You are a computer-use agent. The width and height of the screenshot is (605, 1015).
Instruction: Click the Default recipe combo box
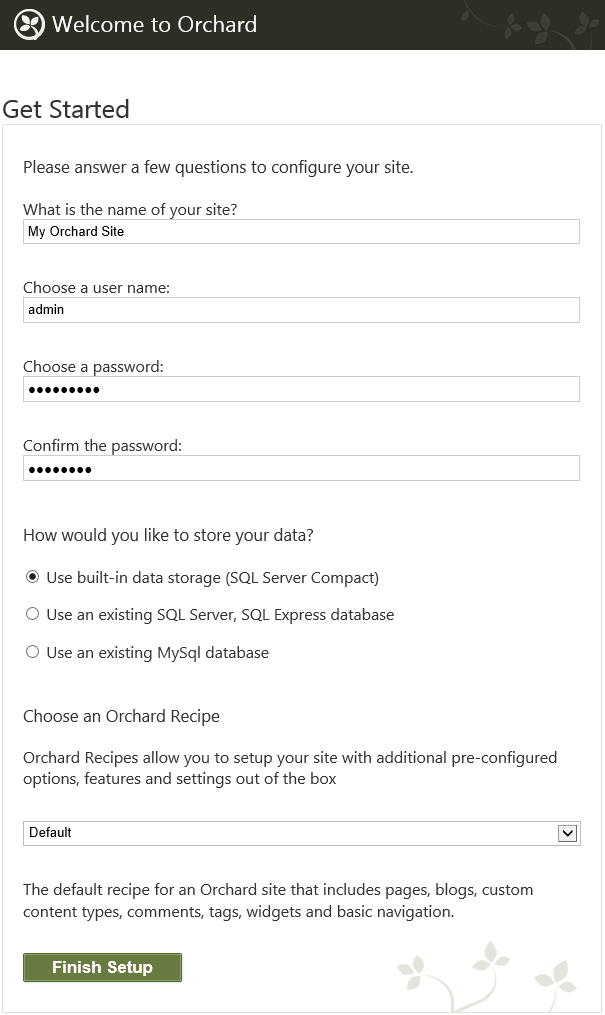pos(302,833)
